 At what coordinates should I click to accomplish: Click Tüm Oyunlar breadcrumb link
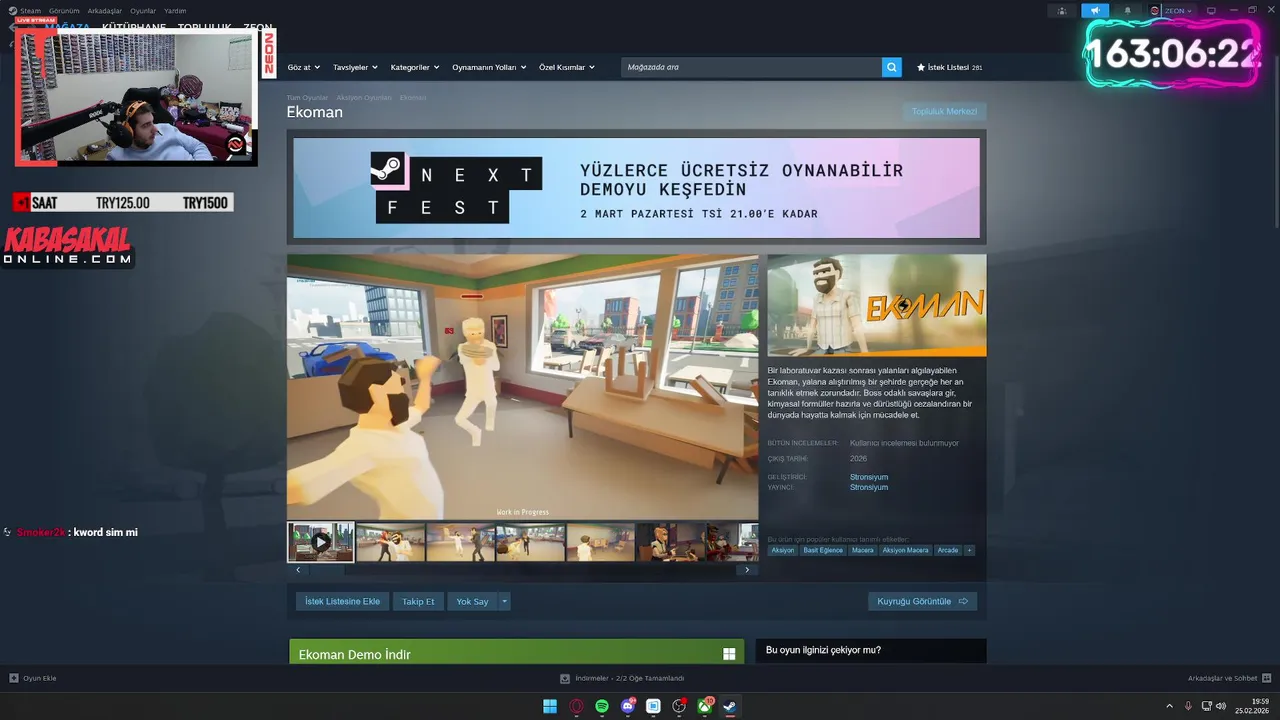[x=307, y=98]
